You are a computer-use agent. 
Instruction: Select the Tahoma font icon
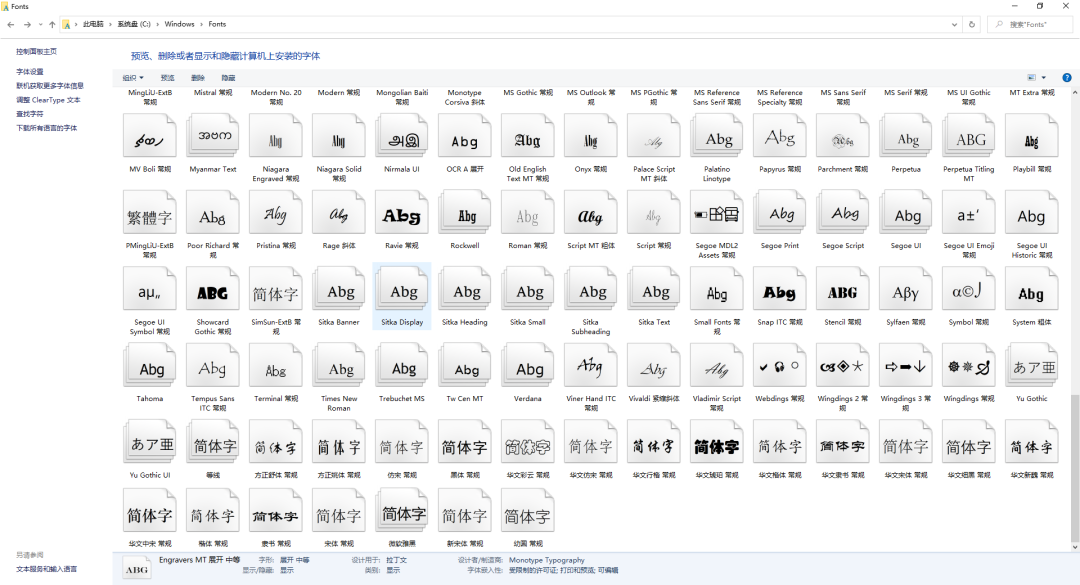point(149,367)
